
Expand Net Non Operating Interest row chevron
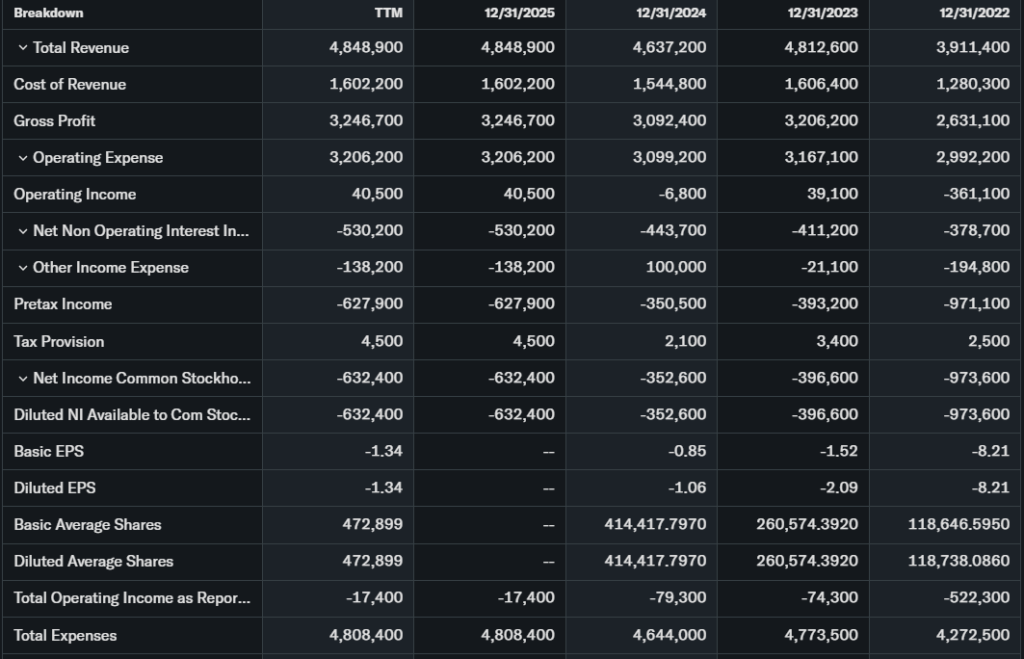coord(22,231)
